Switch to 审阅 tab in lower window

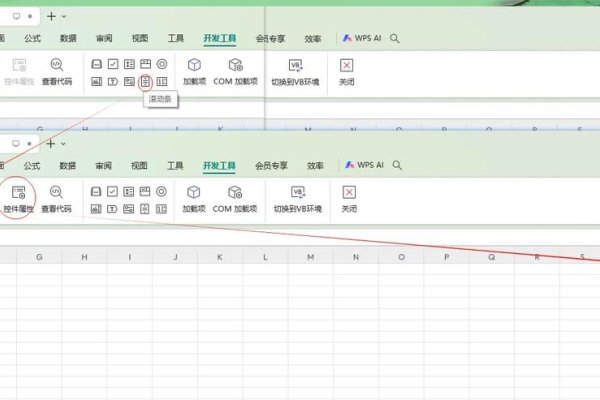tap(103, 166)
